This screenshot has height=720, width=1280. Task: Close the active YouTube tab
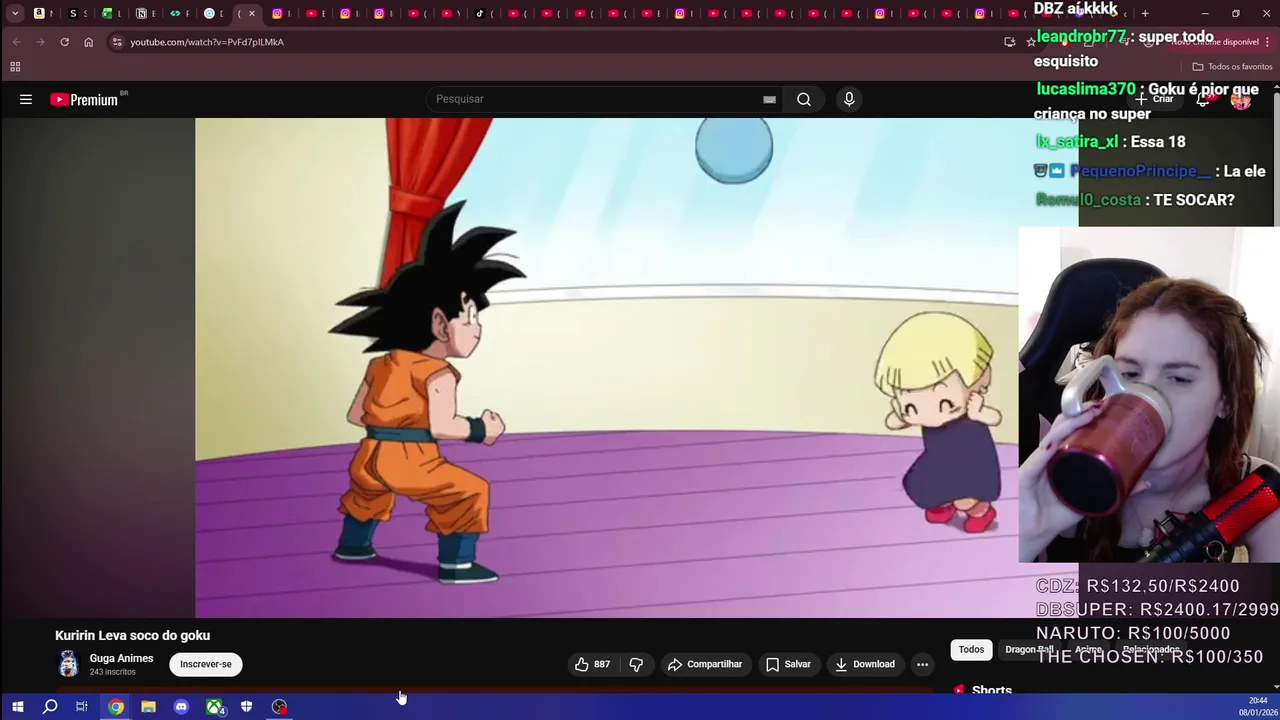[252, 14]
